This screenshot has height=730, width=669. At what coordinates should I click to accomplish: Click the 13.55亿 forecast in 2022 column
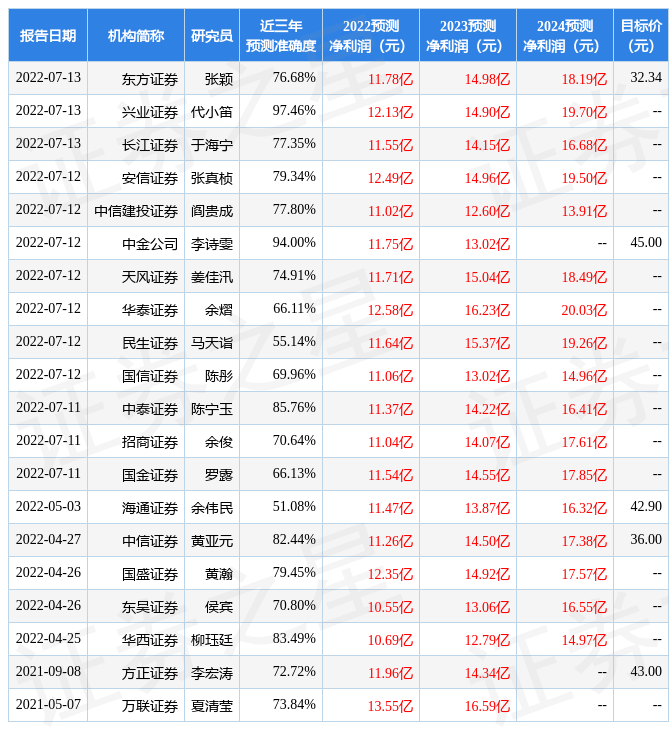pos(390,705)
